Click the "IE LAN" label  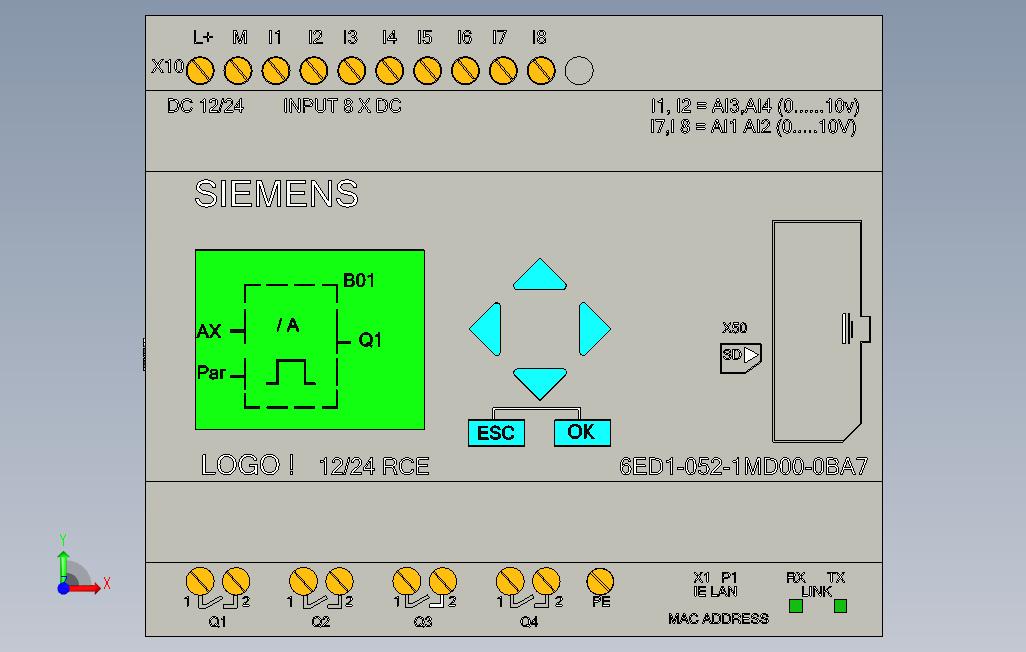point(715,591)
